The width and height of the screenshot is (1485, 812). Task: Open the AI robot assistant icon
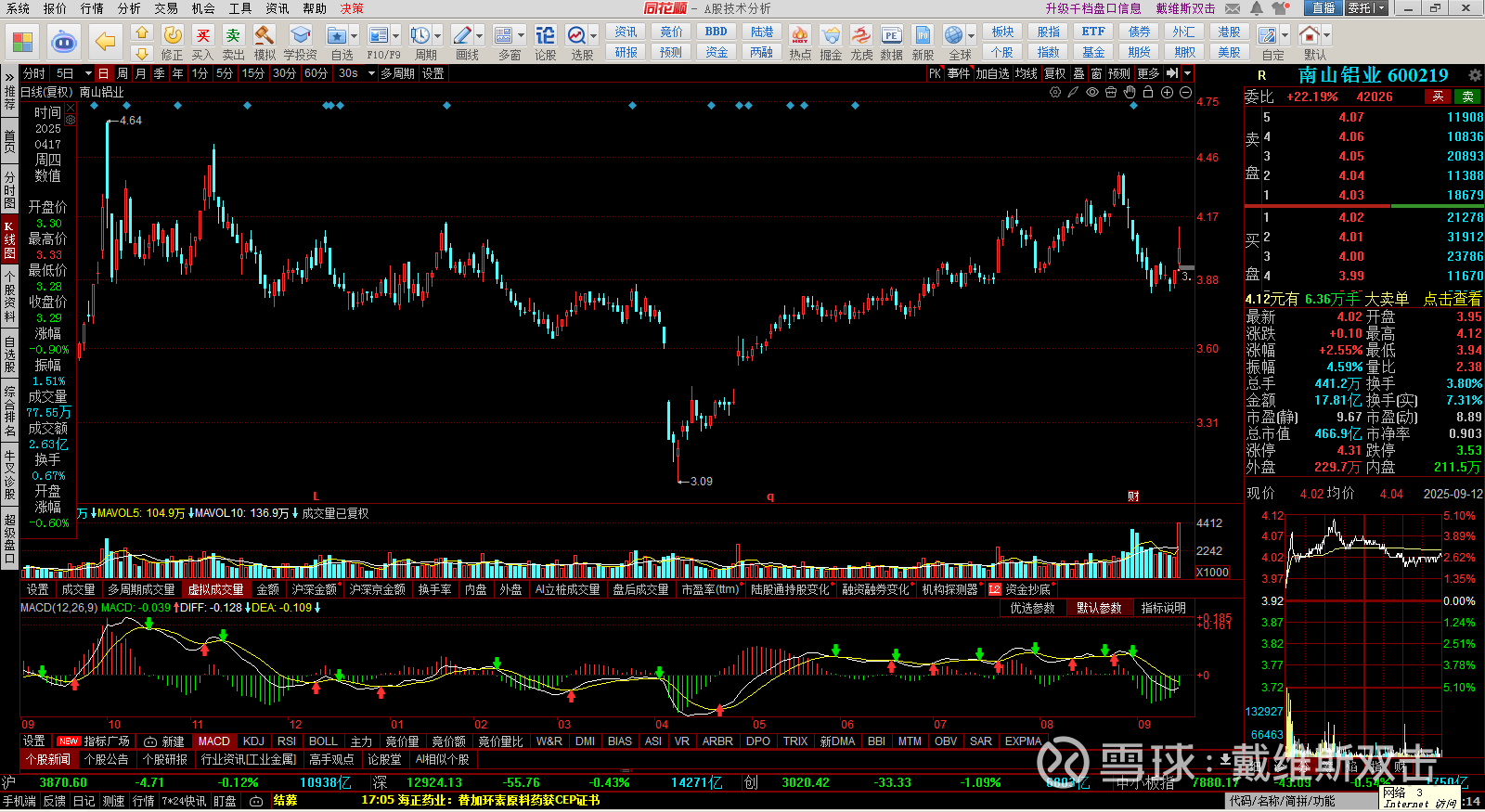63,42
